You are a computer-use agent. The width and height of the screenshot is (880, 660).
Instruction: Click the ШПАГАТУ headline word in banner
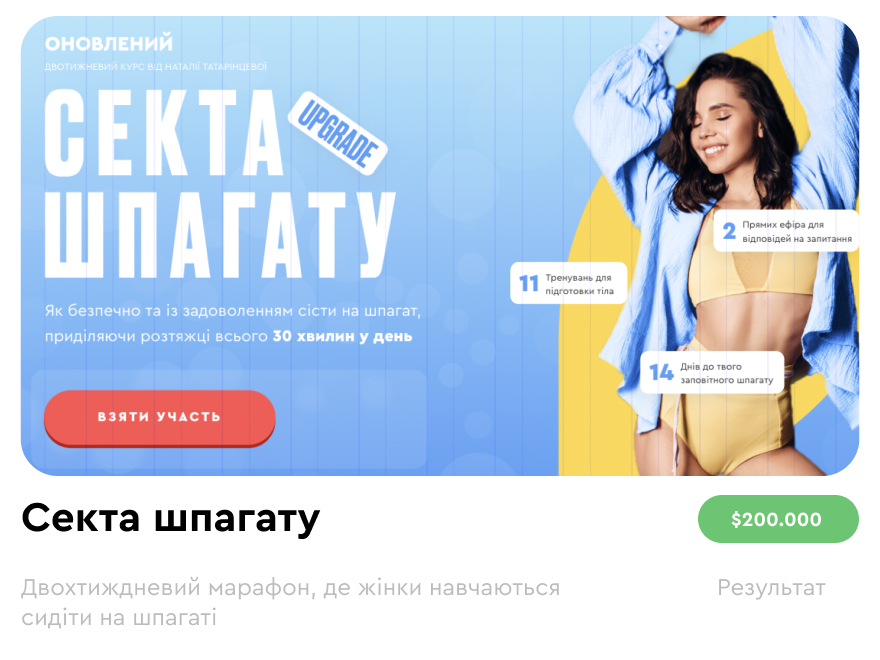[220, 234]
